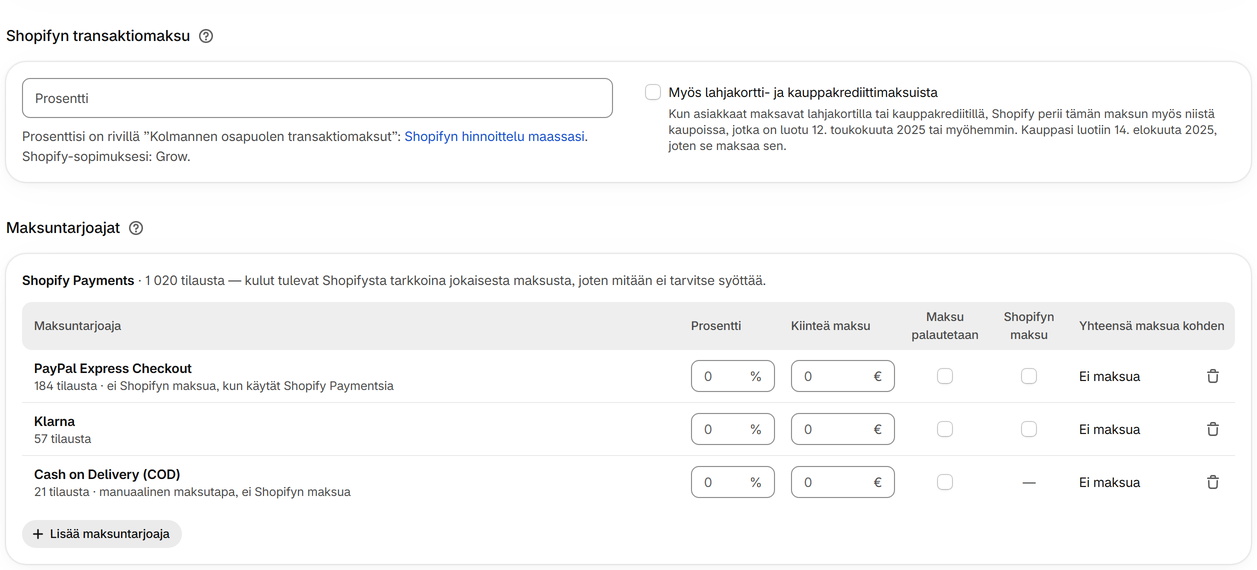Check Shopifyn maksu for PayPal Express Checkout
The height and width of the screenshot is (570, 1257).
coord(1029,376)
